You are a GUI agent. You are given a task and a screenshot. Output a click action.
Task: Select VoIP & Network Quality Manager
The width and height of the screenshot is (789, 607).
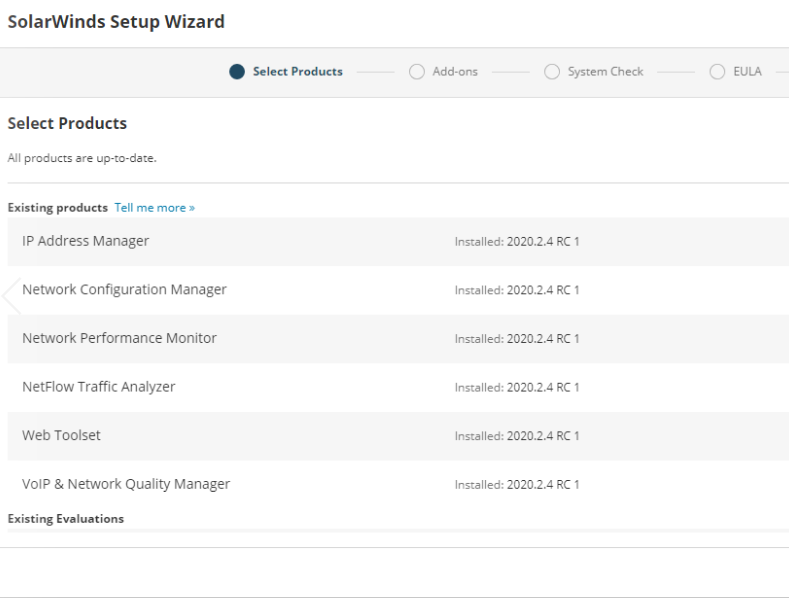click(126, 484)
